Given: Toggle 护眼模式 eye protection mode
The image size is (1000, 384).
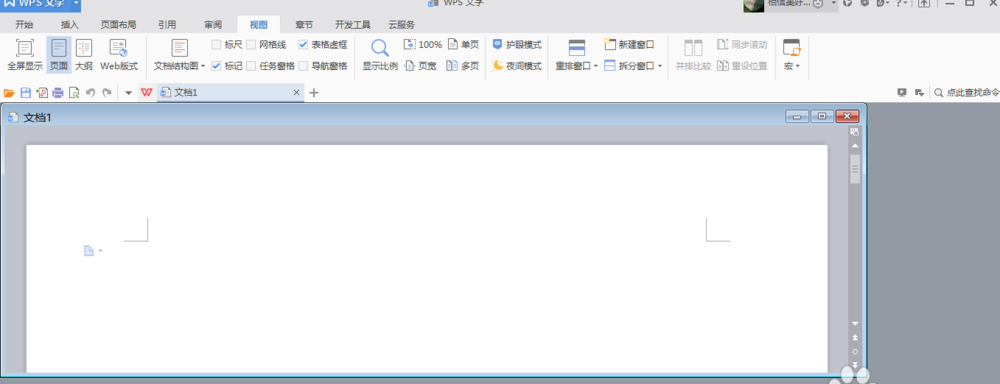Looking at the screenshot, I should [517, 45].
